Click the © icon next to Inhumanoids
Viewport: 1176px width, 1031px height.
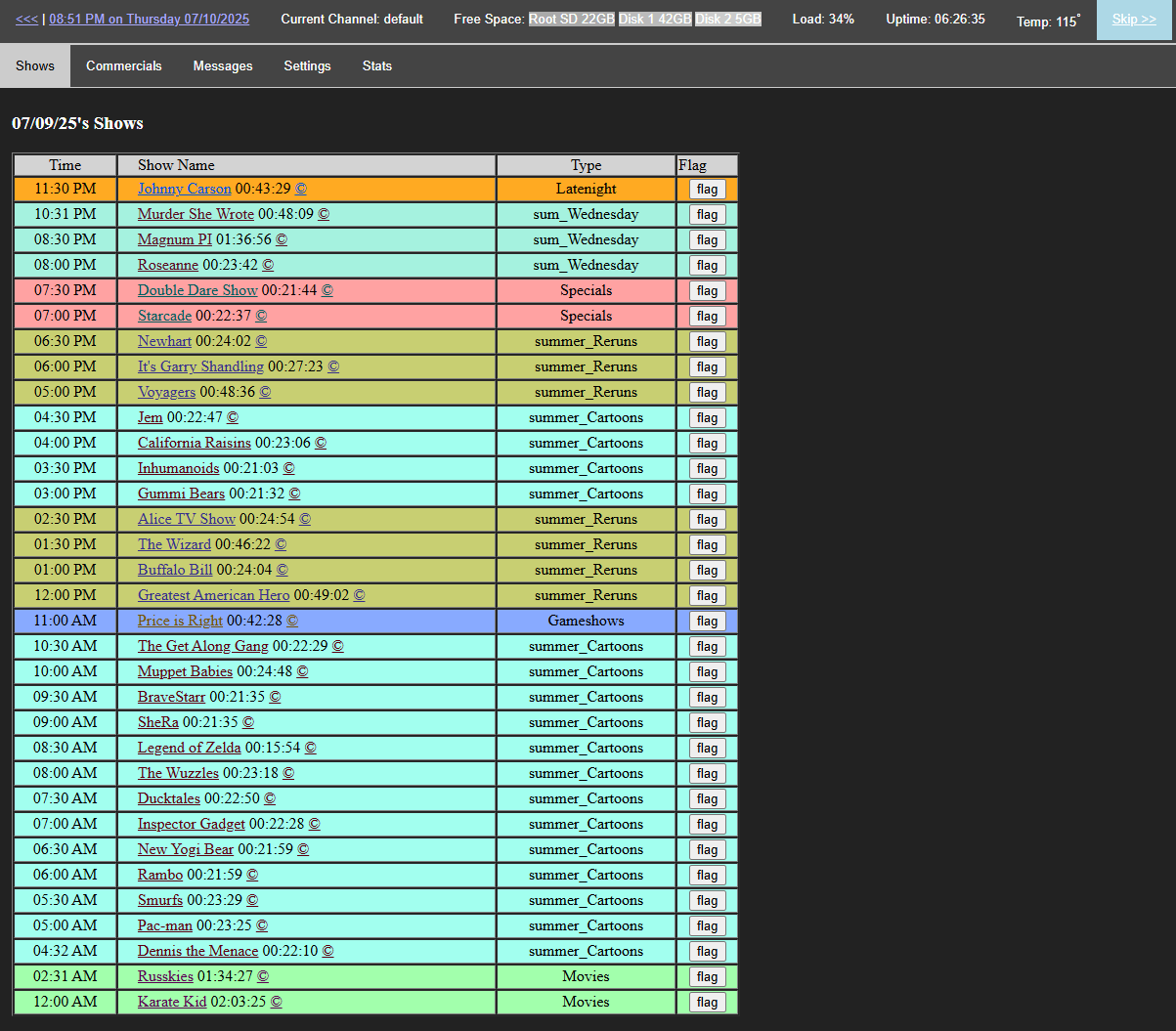pyautogui.click(x=288, y=468)
